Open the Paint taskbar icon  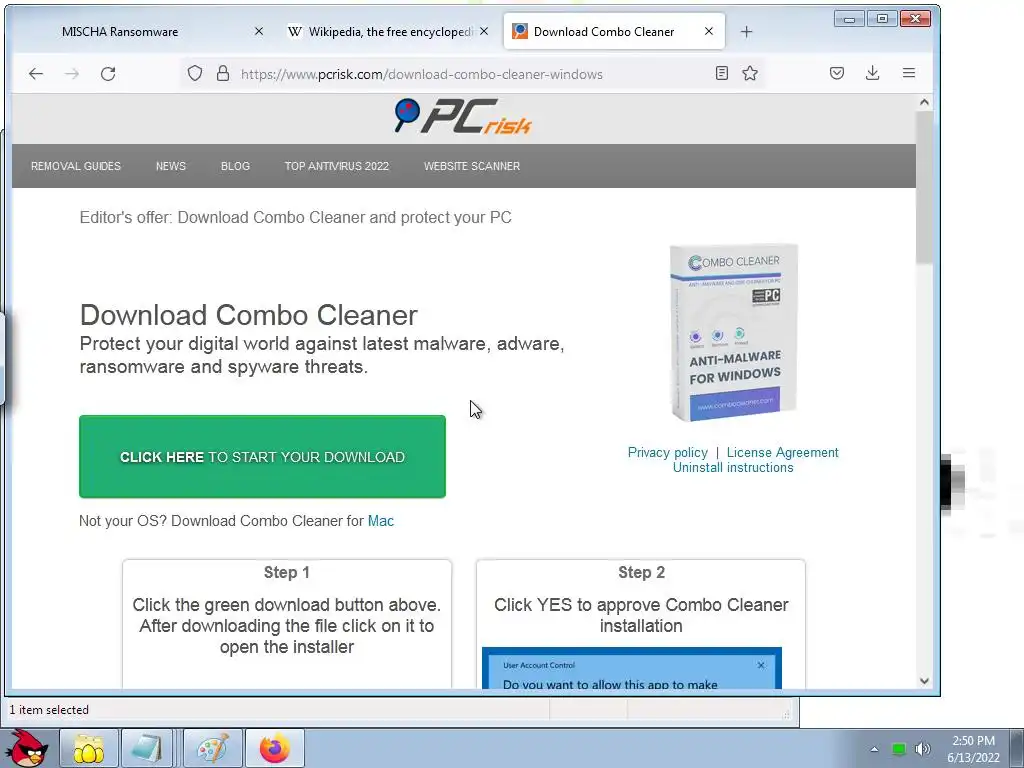(x=213, y=748)
